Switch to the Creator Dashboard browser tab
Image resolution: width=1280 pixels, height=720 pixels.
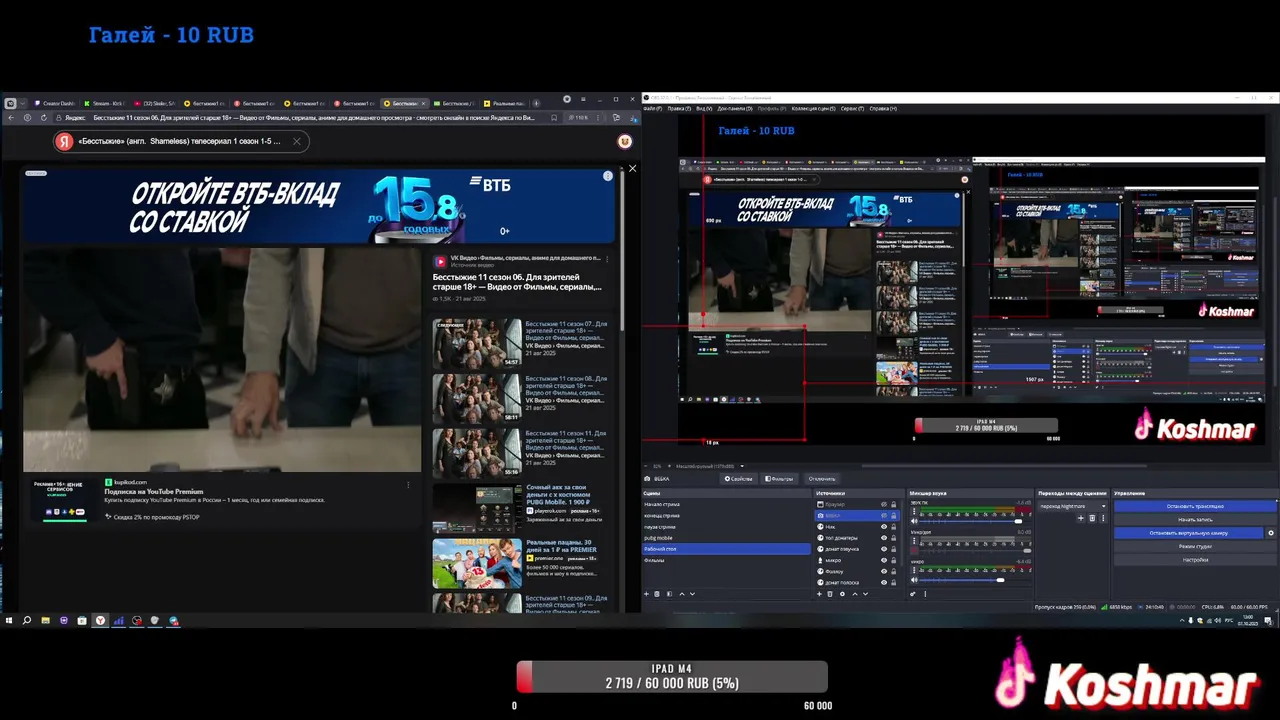(55, 103)
